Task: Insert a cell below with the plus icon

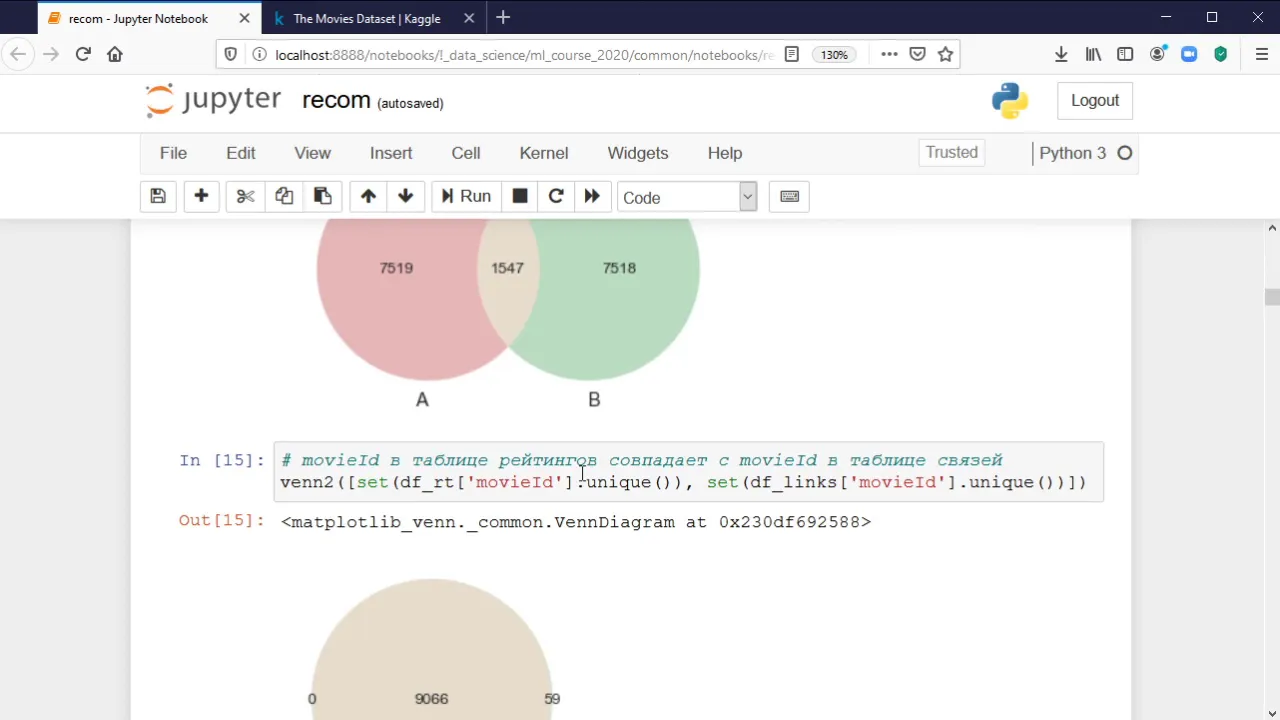Action: pyautogui.click(x=201, y=197)
